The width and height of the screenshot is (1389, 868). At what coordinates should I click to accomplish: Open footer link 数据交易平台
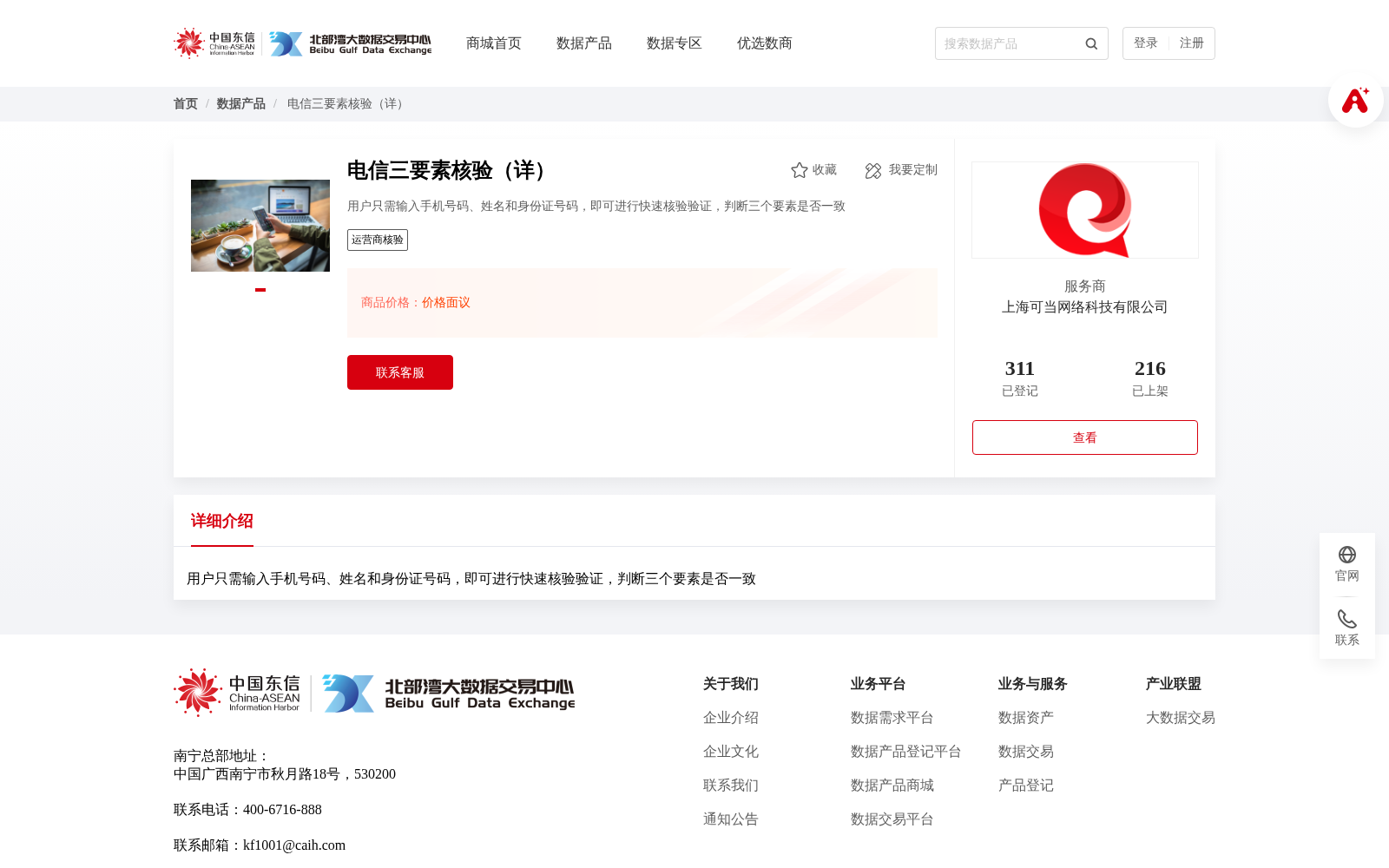[x=892, y=819]
